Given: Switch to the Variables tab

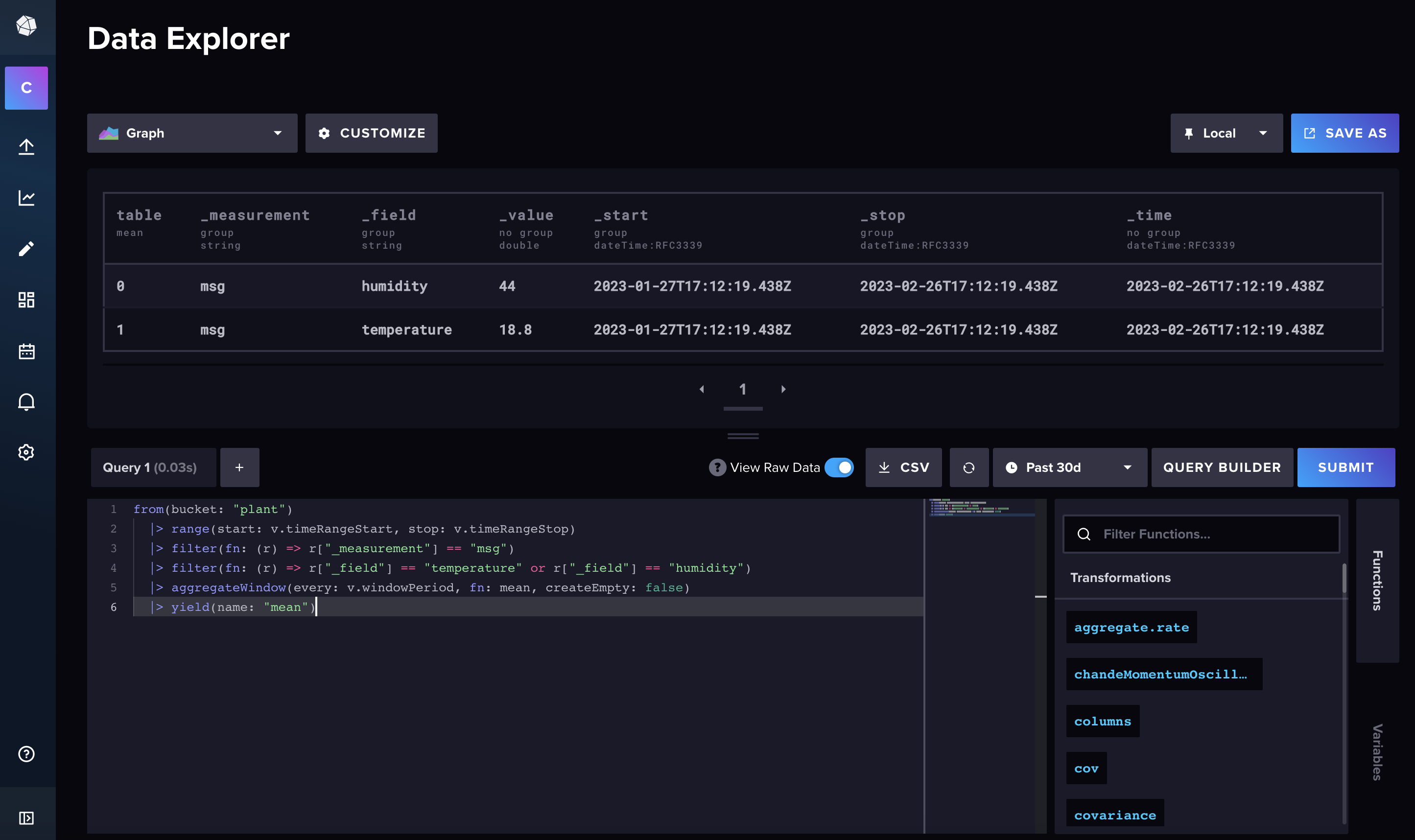Looking at the screenshot, I should coord(1378,753).
